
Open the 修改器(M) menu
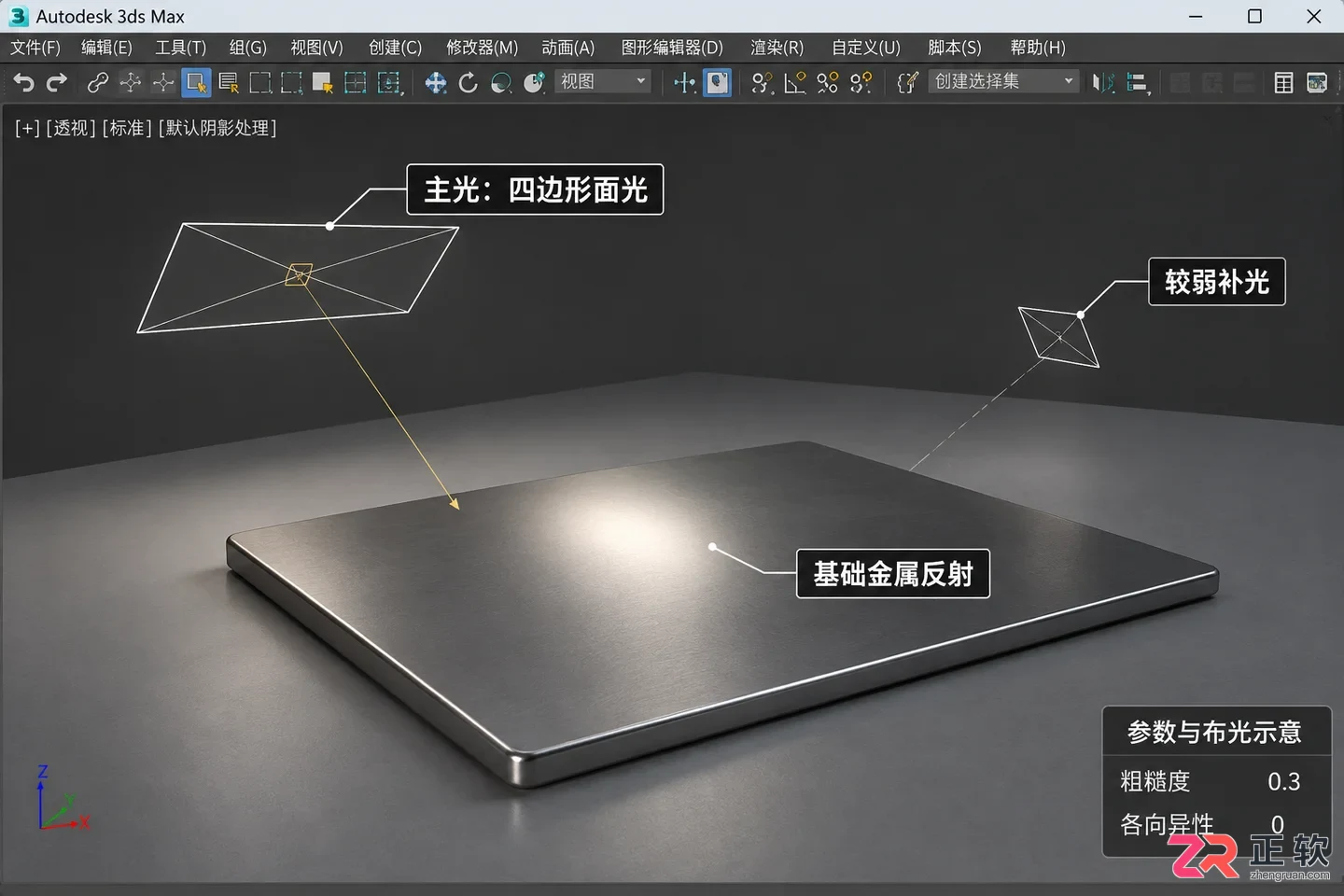[482, 48]
